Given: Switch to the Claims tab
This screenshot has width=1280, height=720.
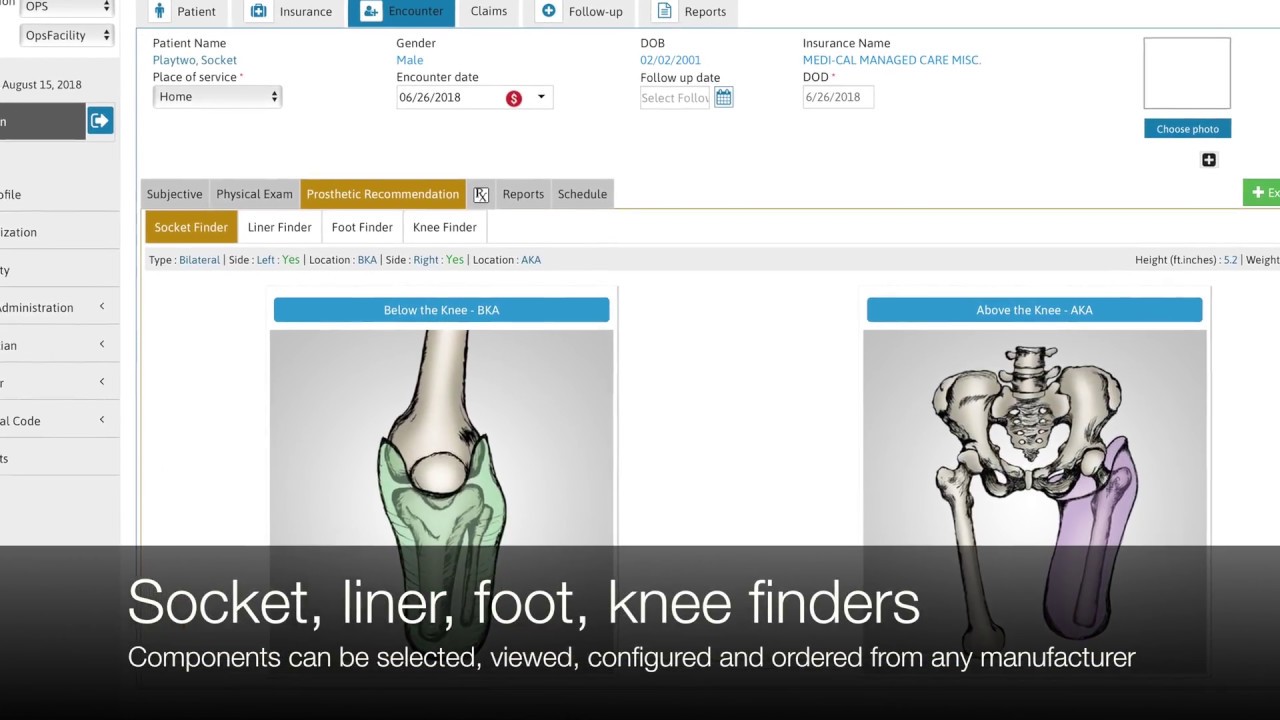Looking at the screenshot, I should (x=489, y=11).
